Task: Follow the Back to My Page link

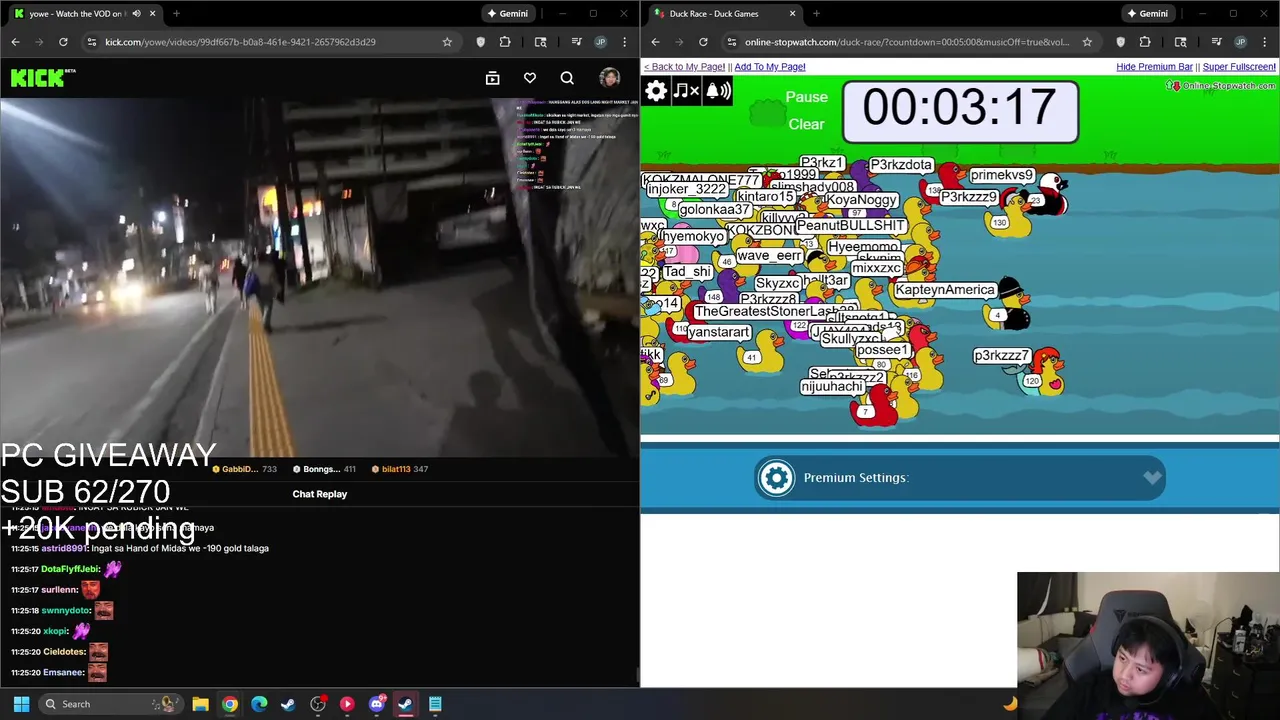Action: pos(684,67)
